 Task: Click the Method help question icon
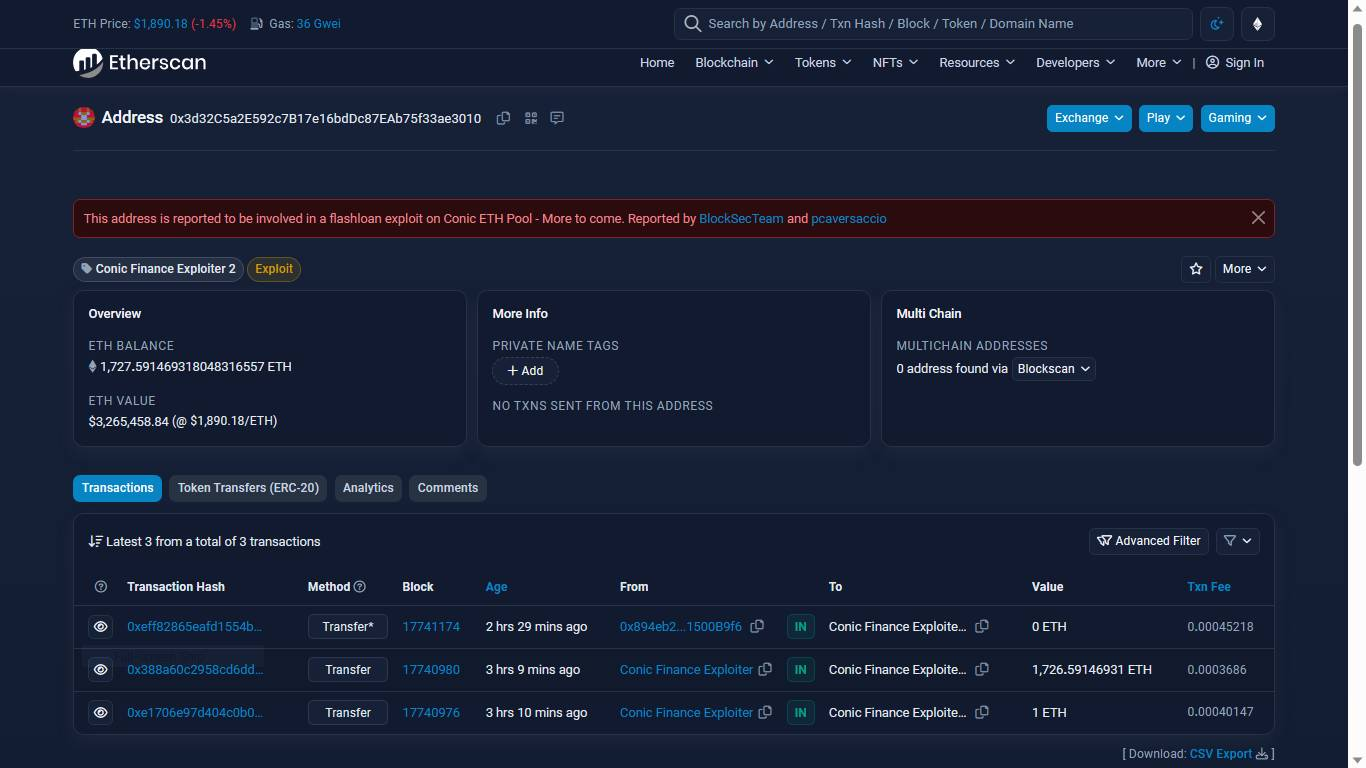coord(360,587)
